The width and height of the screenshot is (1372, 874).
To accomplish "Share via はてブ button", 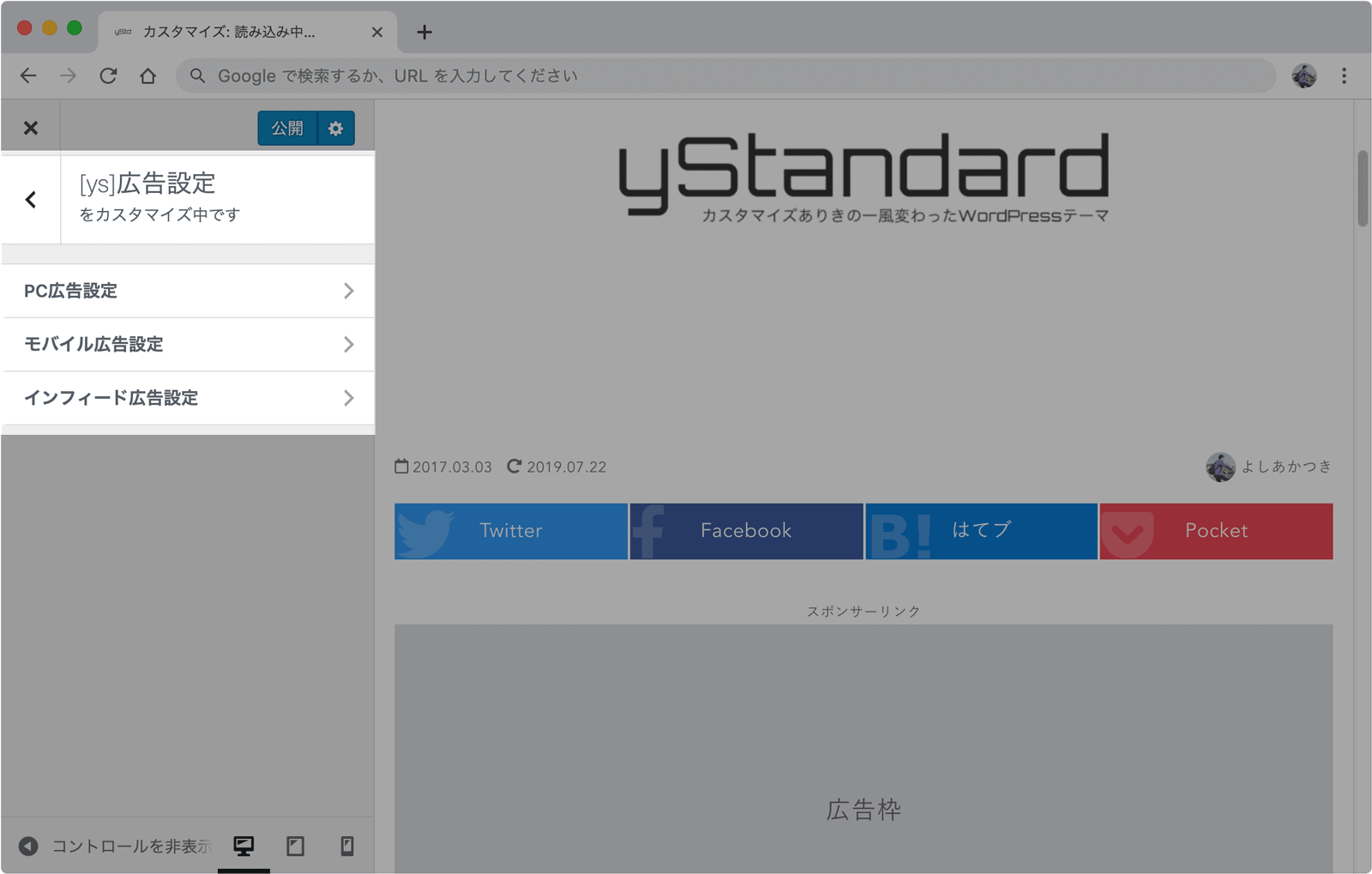I will coord(981,531).
